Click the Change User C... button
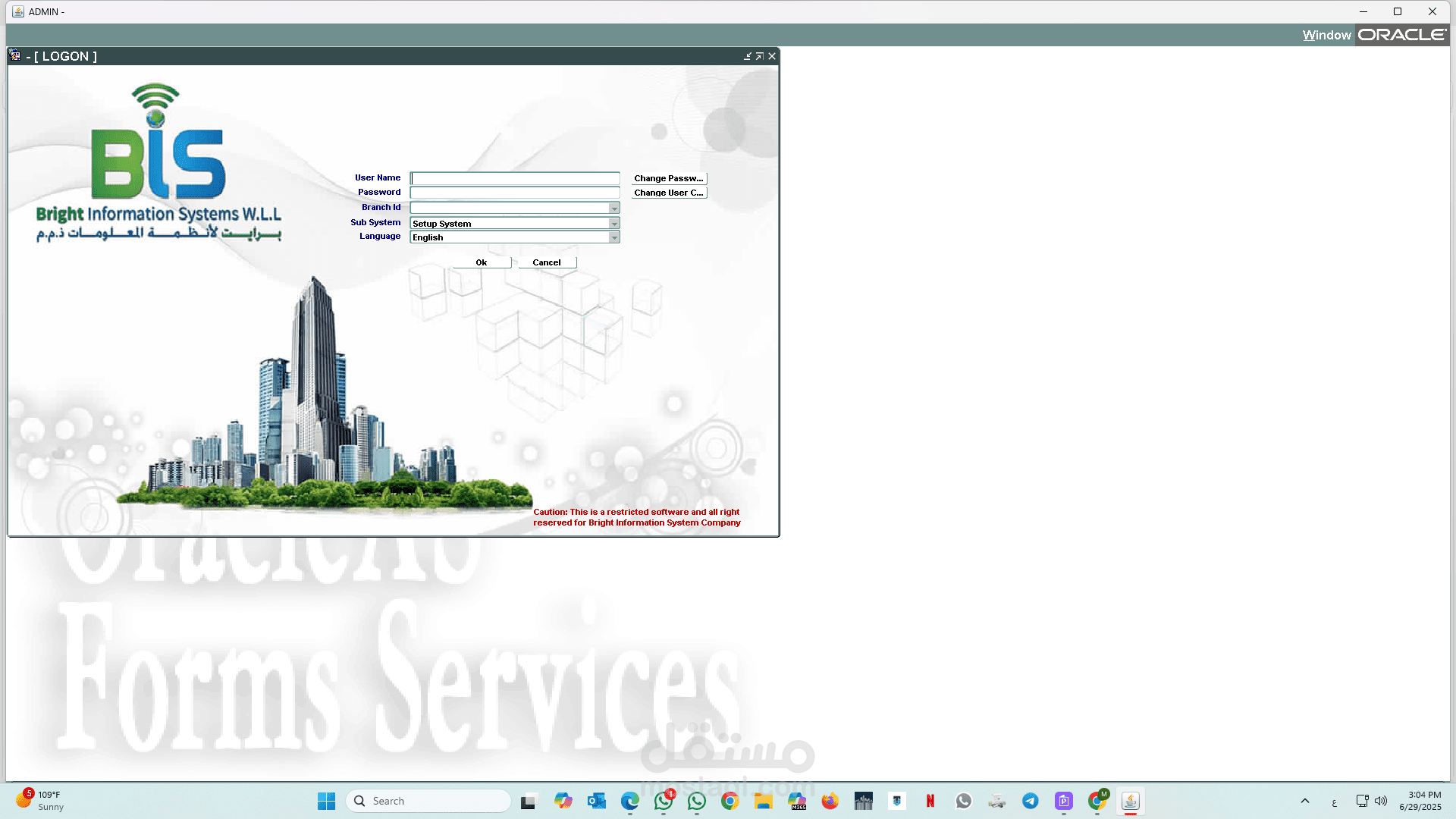This screenshot has height=819, width=1456. click(x=669, y=193)
